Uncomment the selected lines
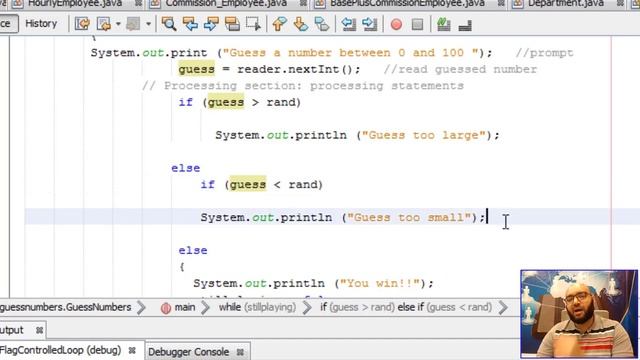The height and width of the screenshot is (360, 640). (x=465, y=25)
